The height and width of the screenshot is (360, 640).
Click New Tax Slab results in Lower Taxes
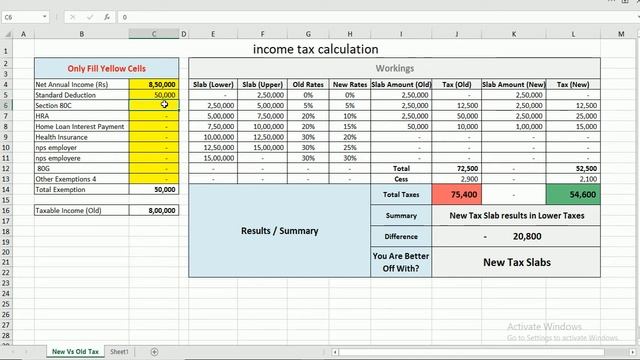[516, 216]
